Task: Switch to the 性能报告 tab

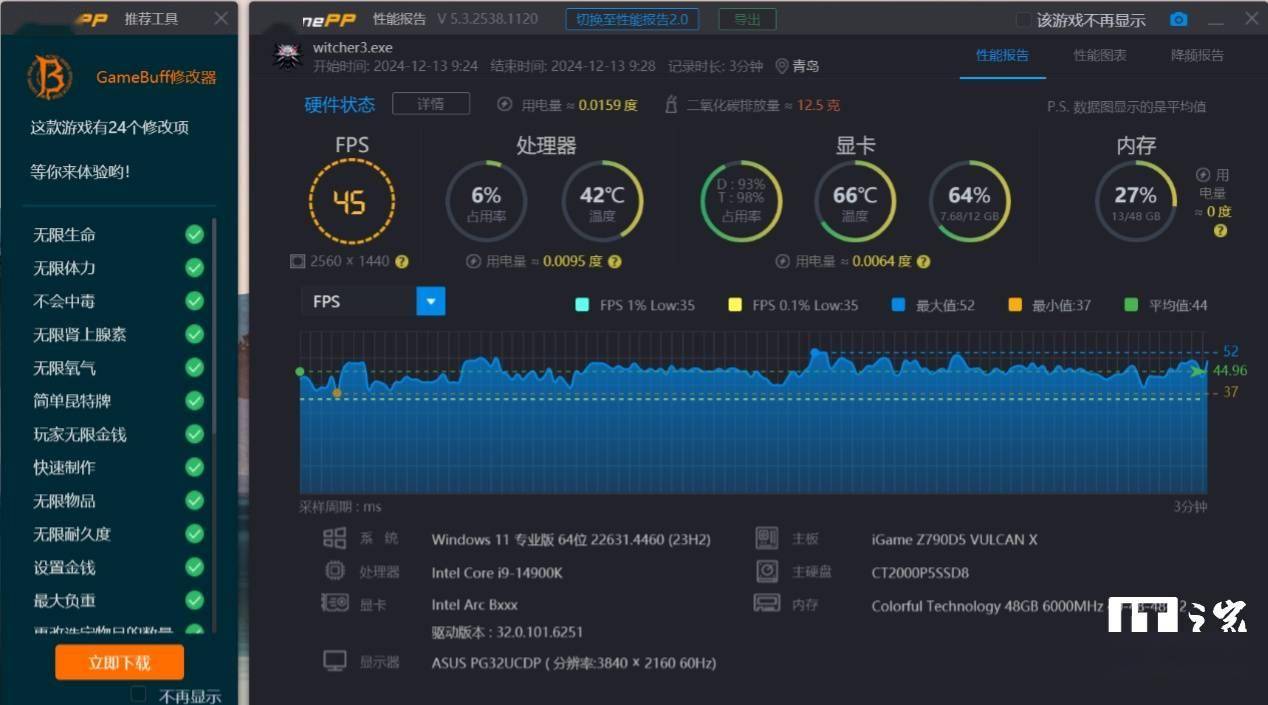Action: (x=1002, y=55)
